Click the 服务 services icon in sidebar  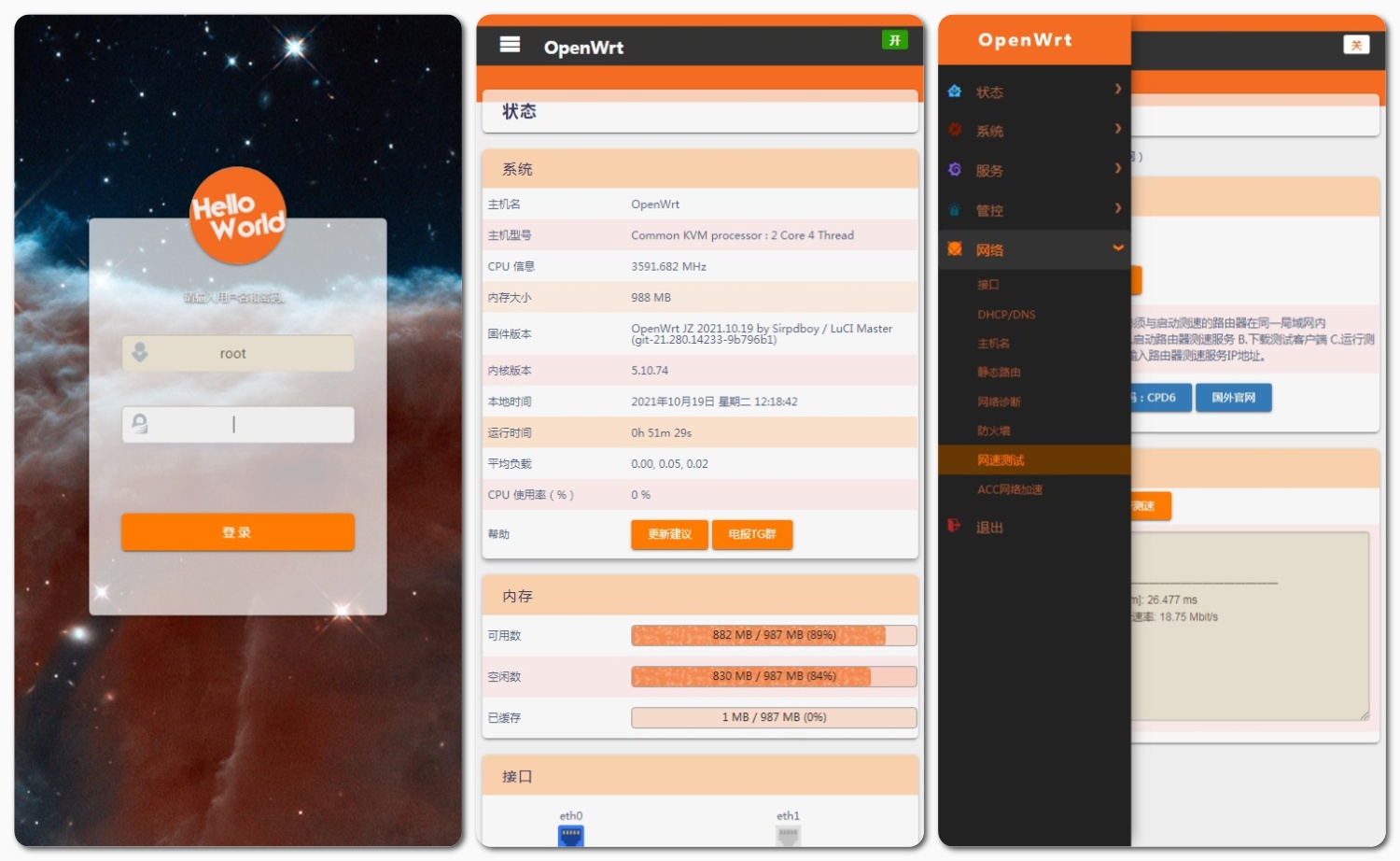pos(954,169)
